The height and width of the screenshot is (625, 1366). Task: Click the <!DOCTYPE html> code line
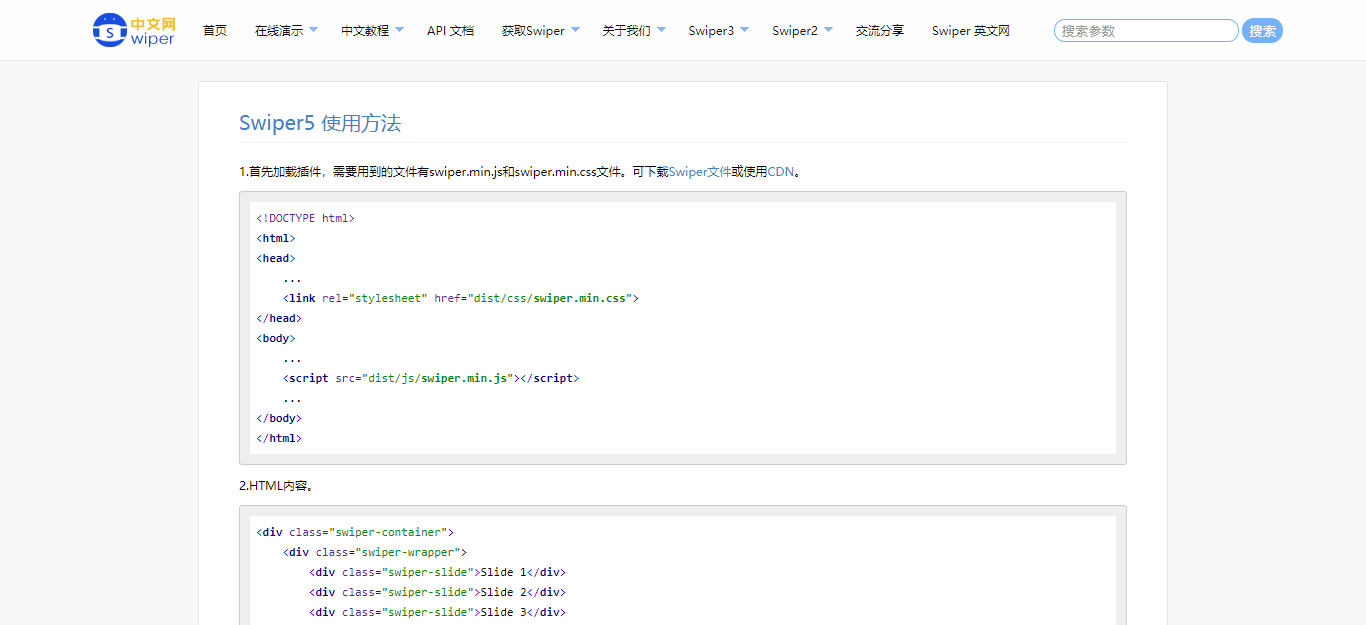(306, 218)
